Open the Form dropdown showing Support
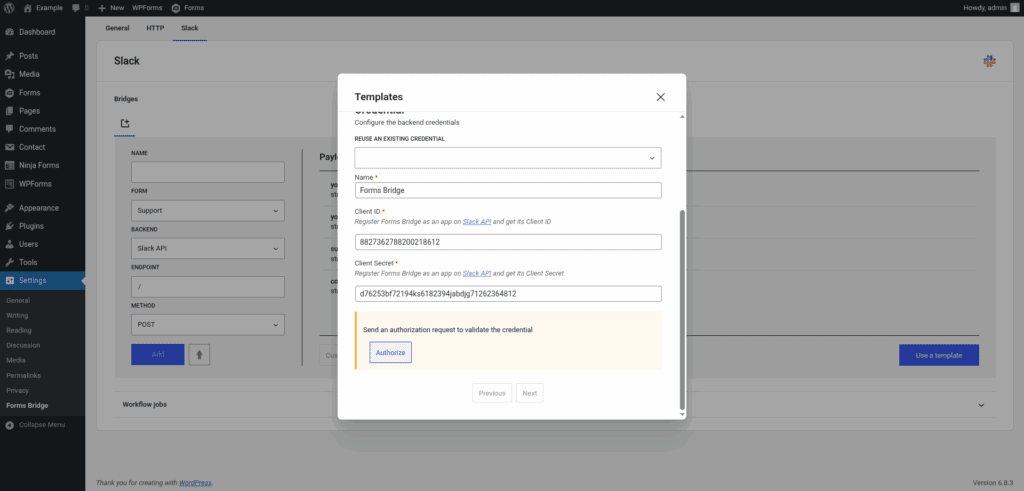This screenshot has height=491, width=1024. pyautogui.click(x=208, y=211)
